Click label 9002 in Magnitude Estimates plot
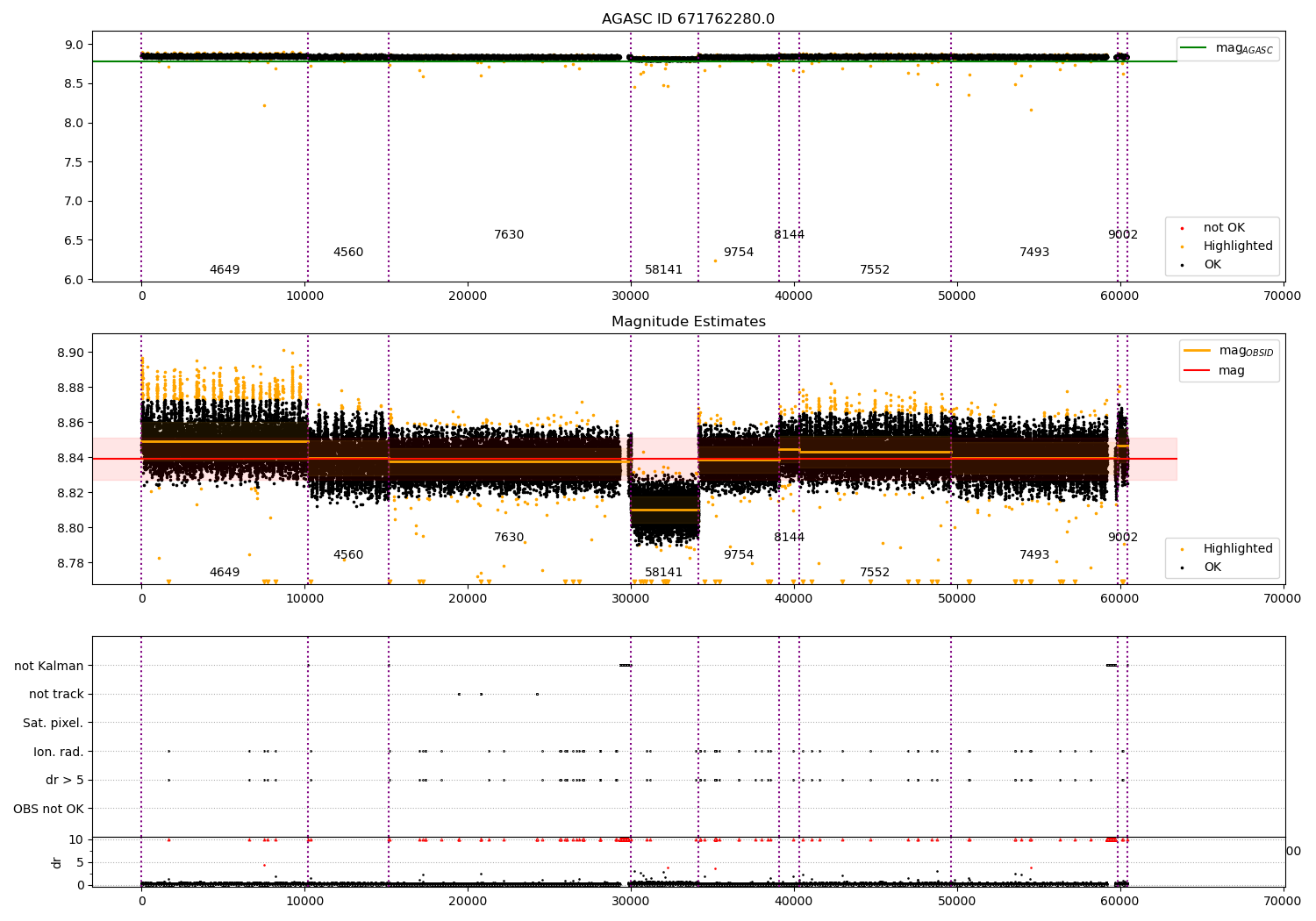Screen dimensions: 1316x921 pos(1123,538)
